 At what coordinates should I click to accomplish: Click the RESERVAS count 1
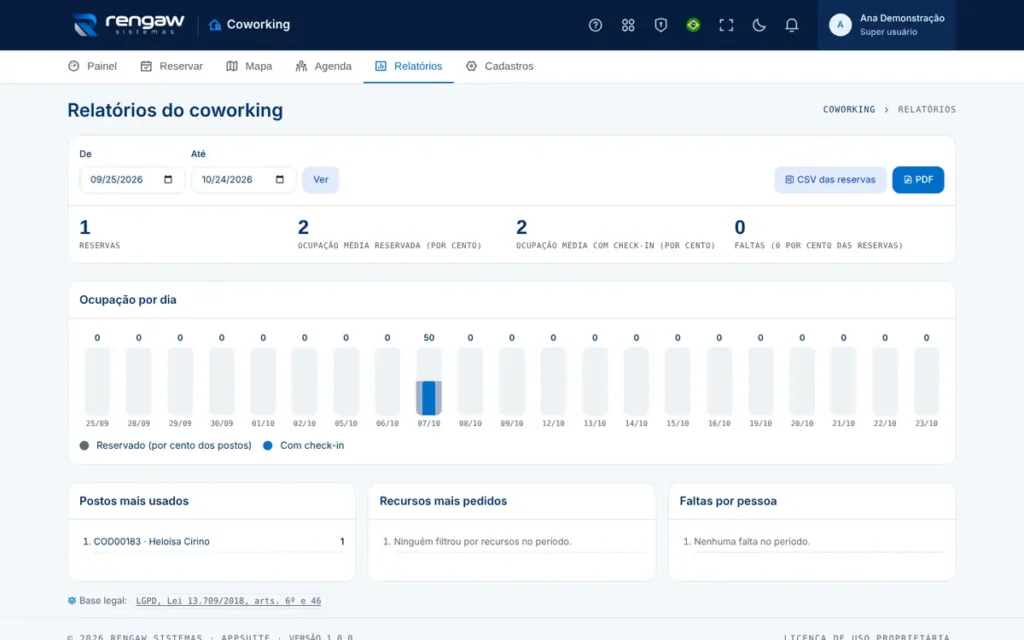click(x=85, y=227)
